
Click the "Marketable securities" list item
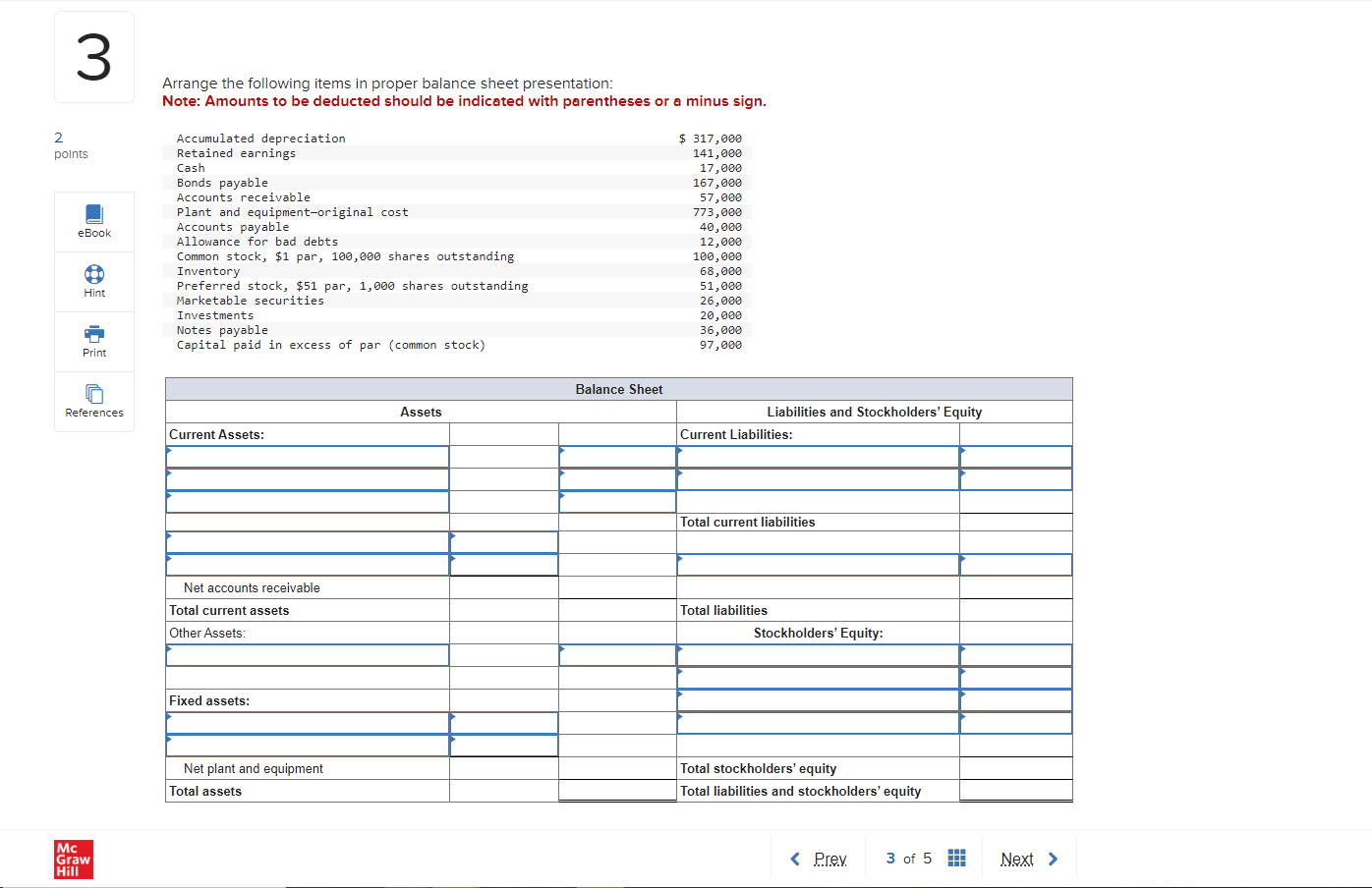pos(251,301)
